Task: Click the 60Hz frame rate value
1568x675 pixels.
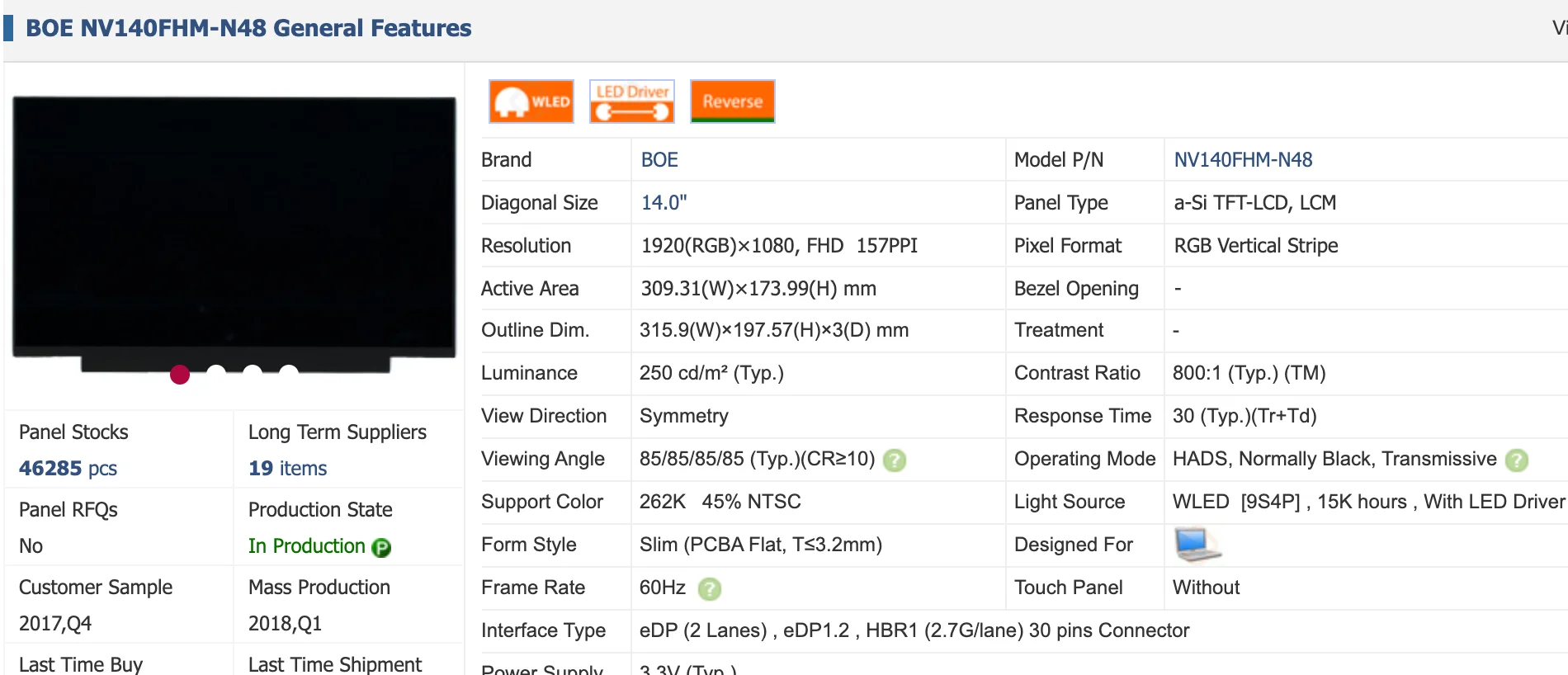Action: point(663,588)
